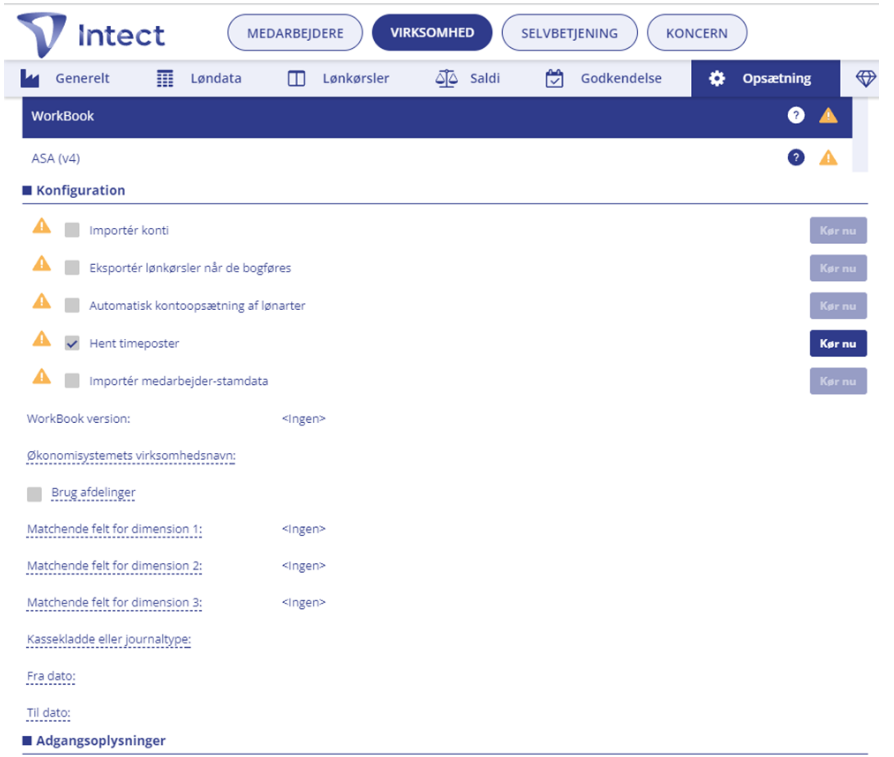Image resolution: width=894 pixels, height=757 pixels.
Task: Click Kassekladde eller journaltype label
Action: pyautogui.click(x=109, y=640)
